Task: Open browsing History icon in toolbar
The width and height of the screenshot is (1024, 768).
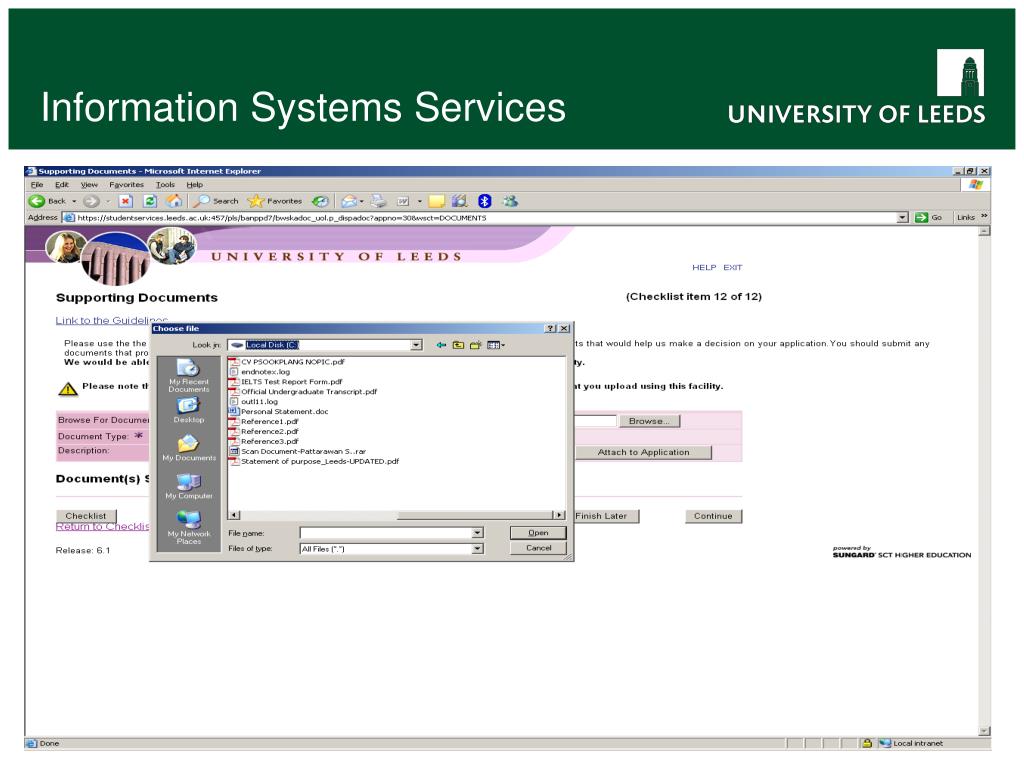Action: pos(320,201)
